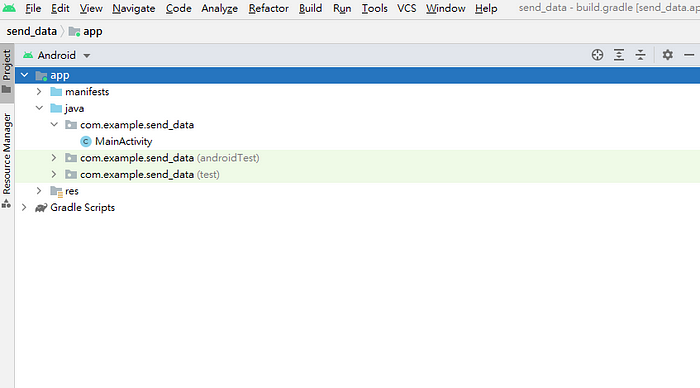Click the (test) package folder icon

(x=71, y=174)
